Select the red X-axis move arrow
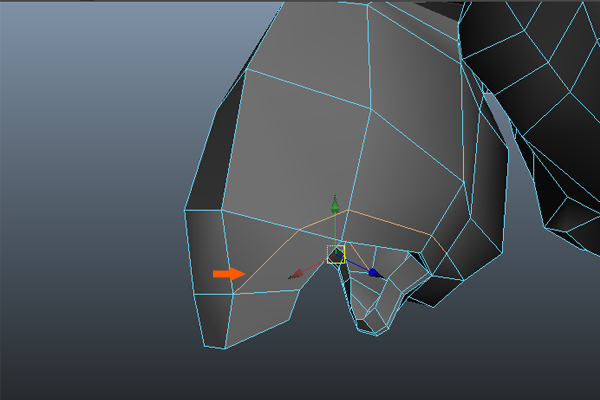 click(x=296, y=274)
